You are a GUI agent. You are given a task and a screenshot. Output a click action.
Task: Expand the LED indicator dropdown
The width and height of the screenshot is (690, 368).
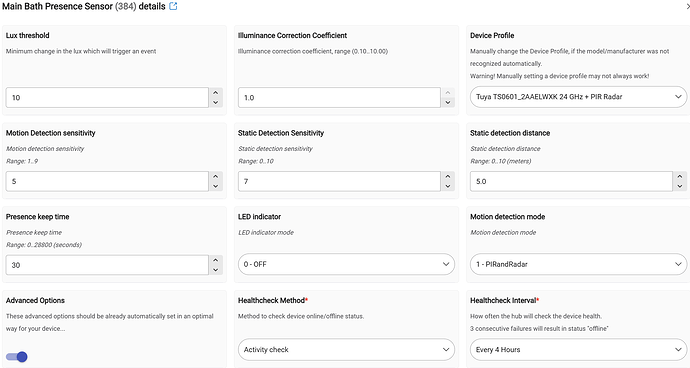[x=346, y=264]
